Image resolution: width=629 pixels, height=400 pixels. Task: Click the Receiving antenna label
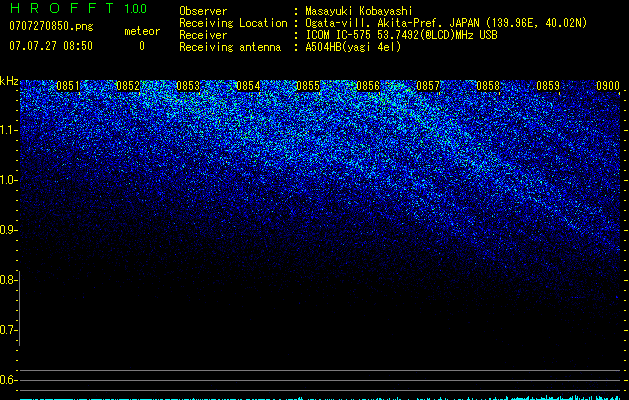click(230, 47)
